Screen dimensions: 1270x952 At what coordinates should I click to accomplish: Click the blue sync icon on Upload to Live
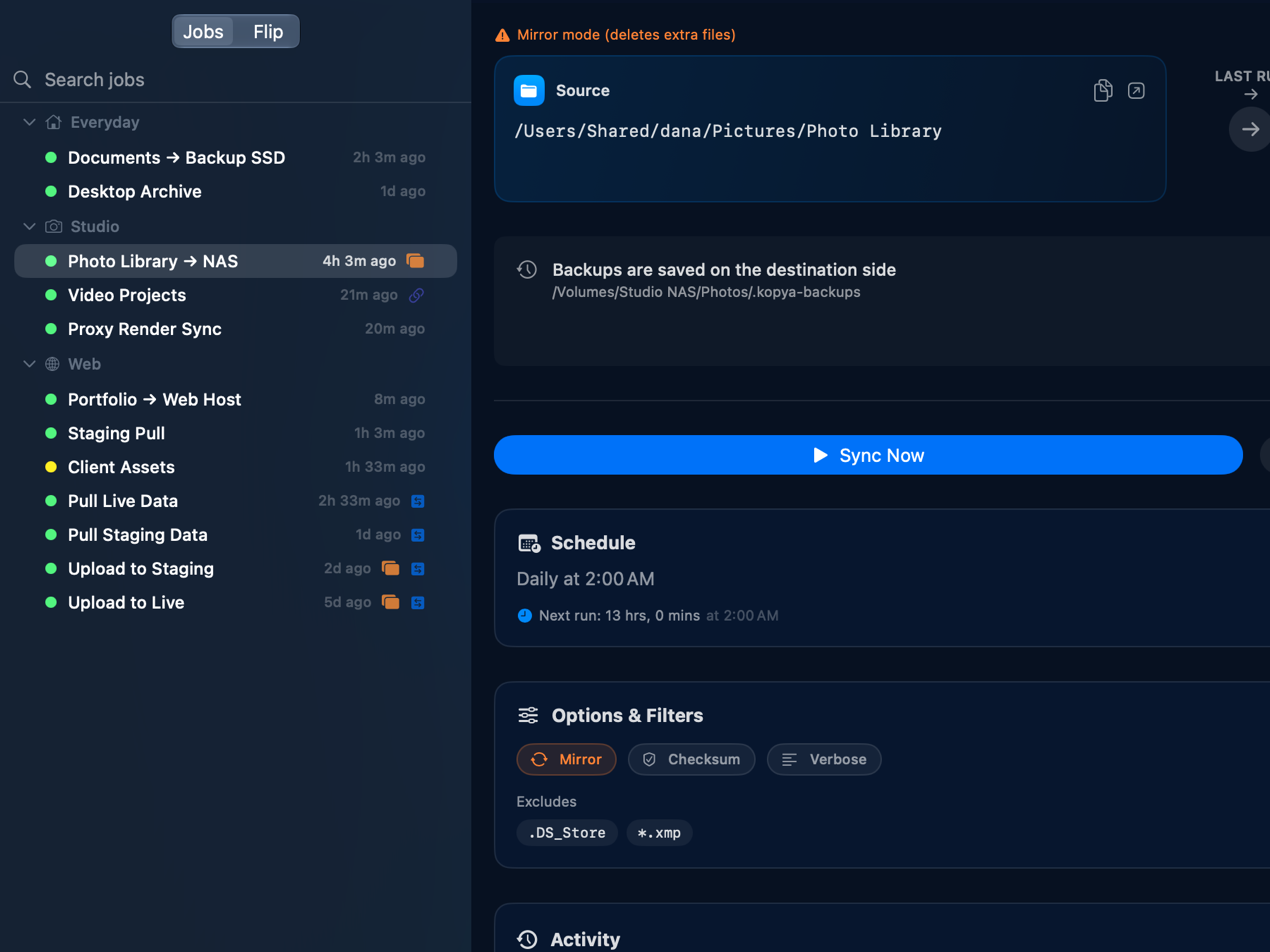pyautogui.click(x=418, y=603)
